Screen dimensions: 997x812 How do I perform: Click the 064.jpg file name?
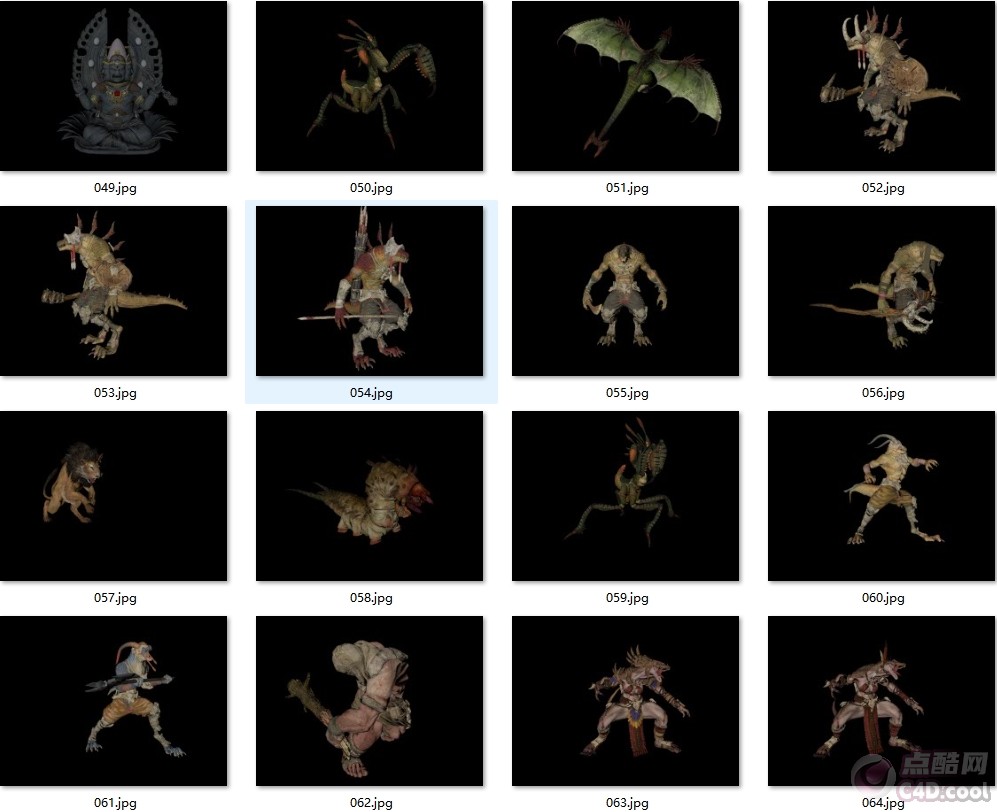click(883, 802)
